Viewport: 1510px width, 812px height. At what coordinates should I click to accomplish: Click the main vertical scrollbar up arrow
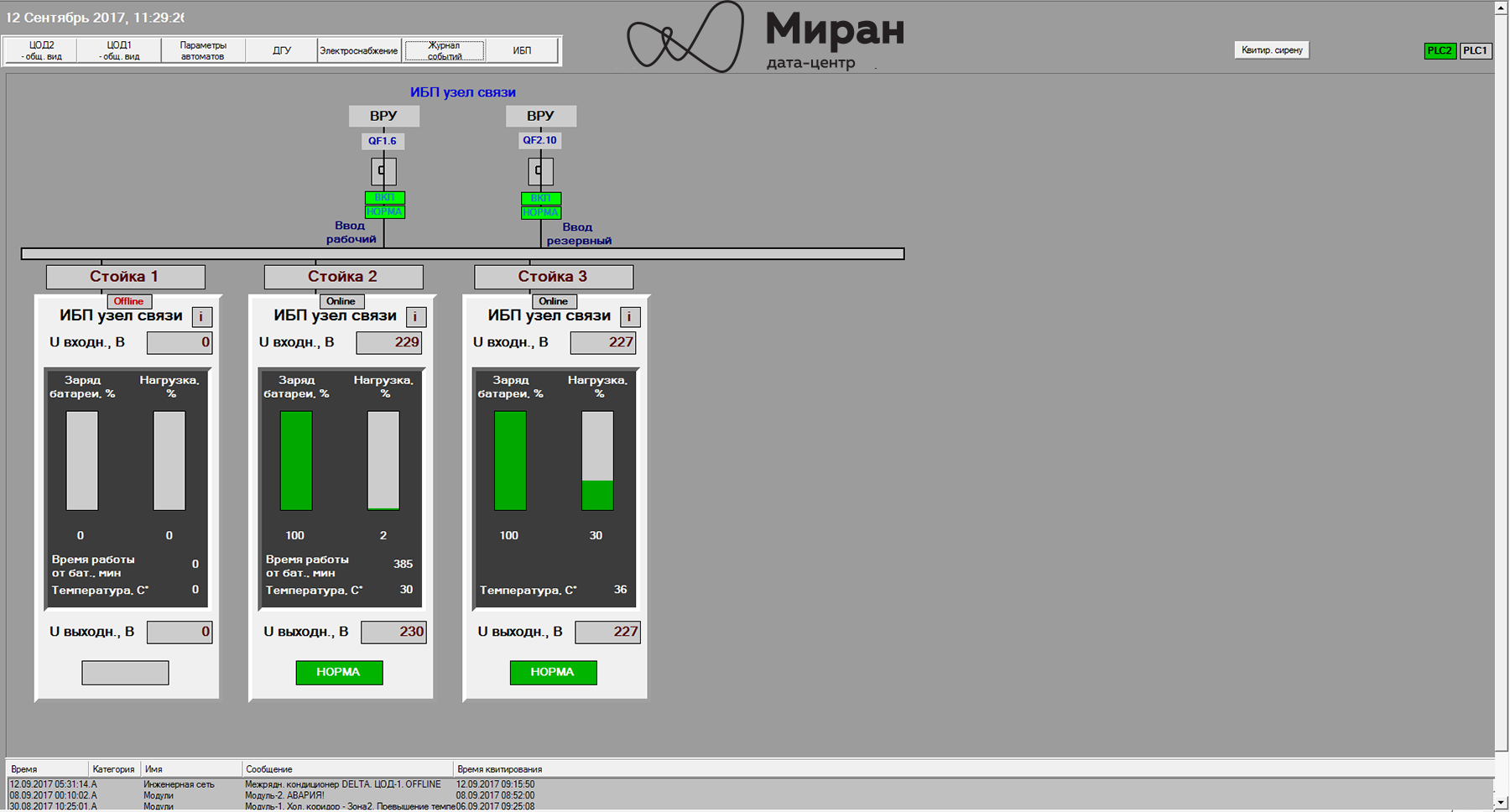(1502, 8)
